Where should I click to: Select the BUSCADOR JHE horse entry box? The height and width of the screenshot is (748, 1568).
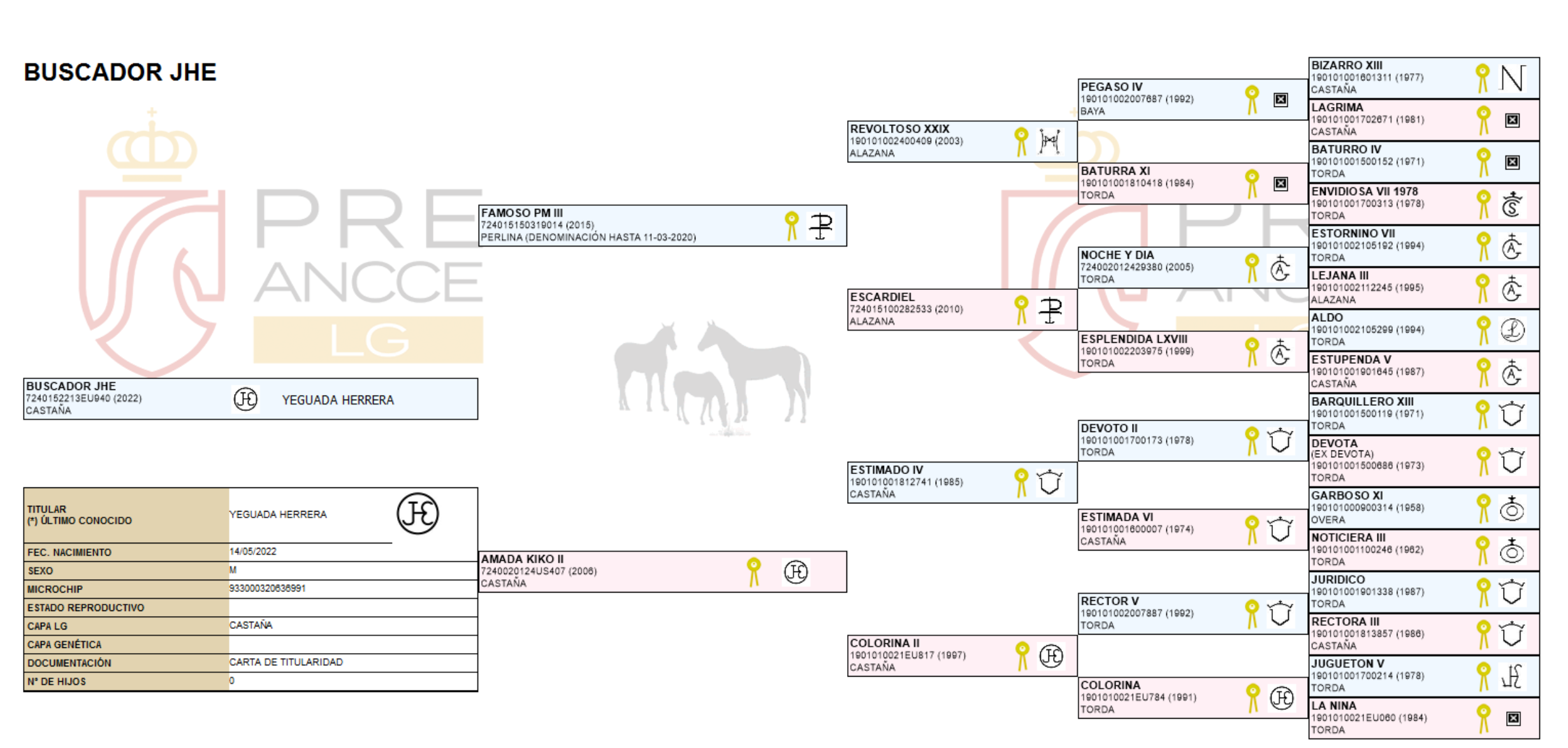point(250,399)
